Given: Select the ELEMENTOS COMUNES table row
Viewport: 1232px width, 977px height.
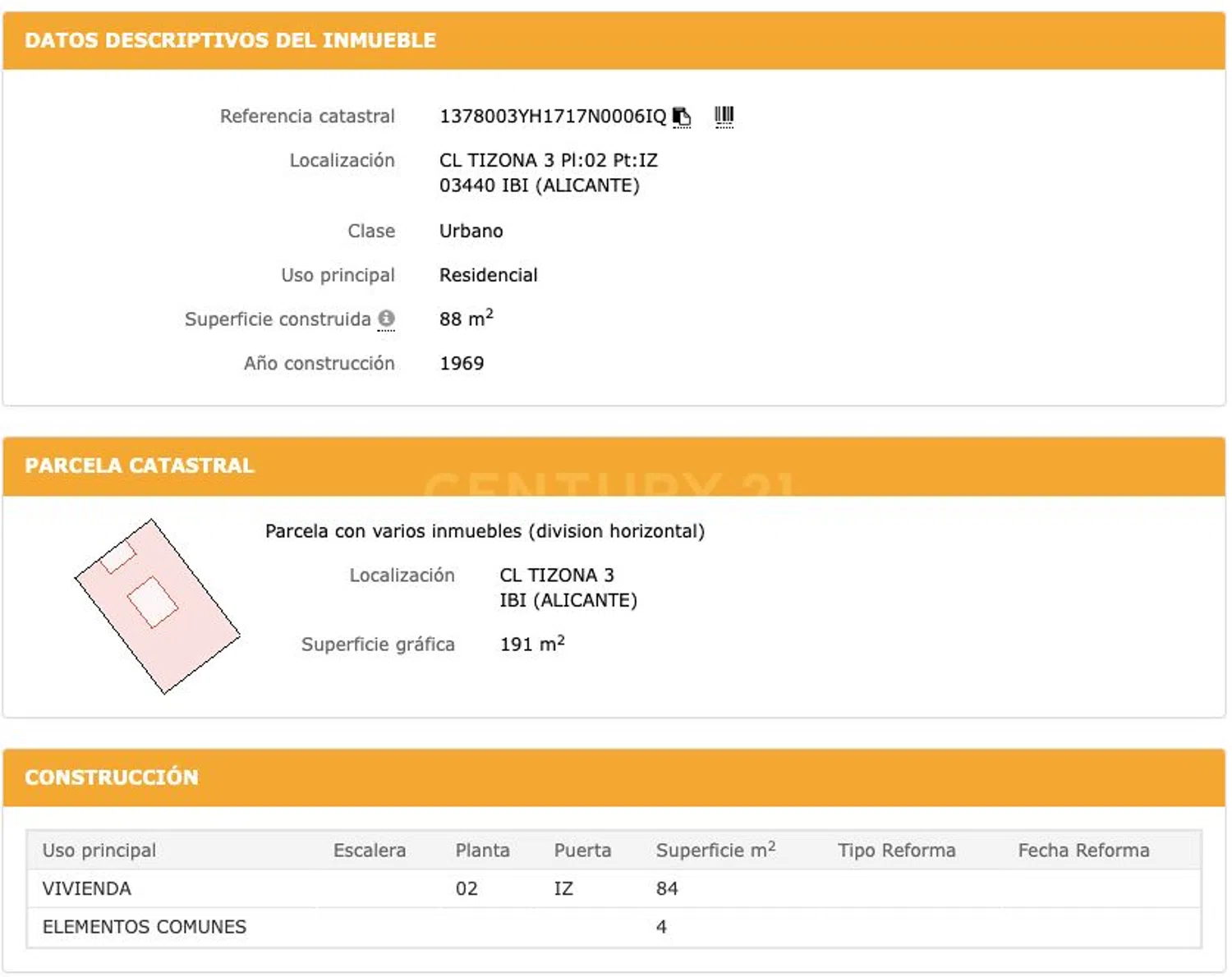Looking at the screenshot, I should point(145,927).
